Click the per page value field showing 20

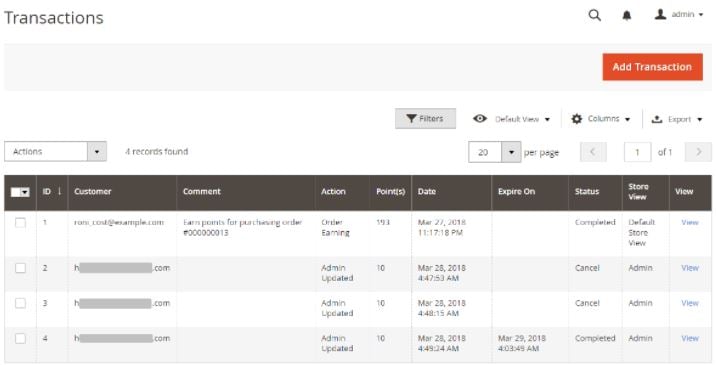tap(485, 152)
